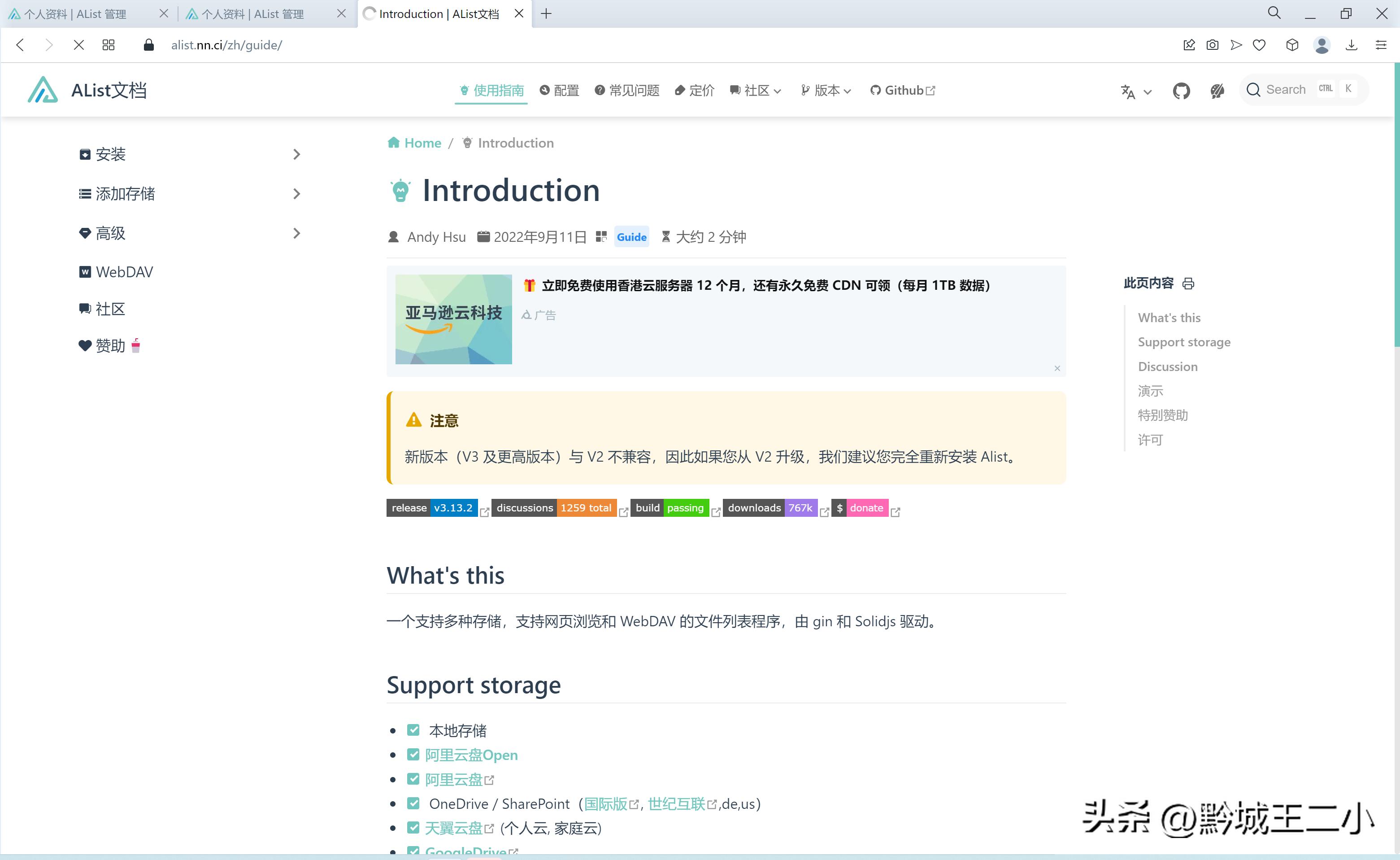1400x860 pixels.
Task: Click the AList logo in the navbar
Action: (x=43, y=90)
